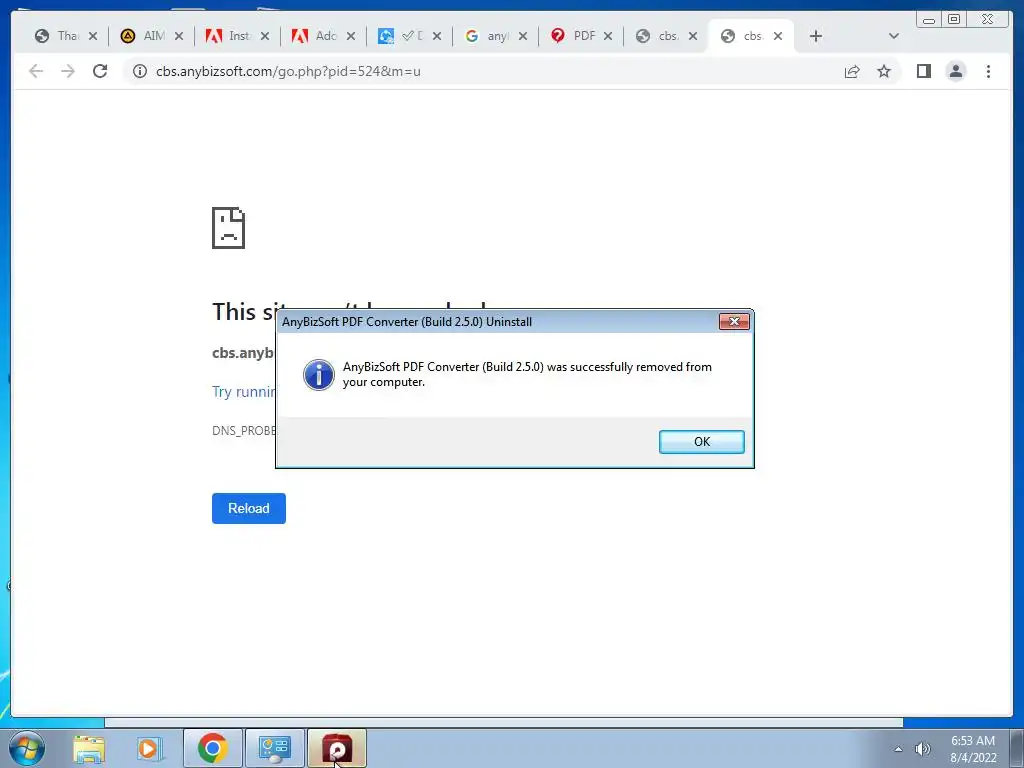The width and height of the screenshot is (1024, 768).
Task: Share this page icon
Action: pos(852,71)
